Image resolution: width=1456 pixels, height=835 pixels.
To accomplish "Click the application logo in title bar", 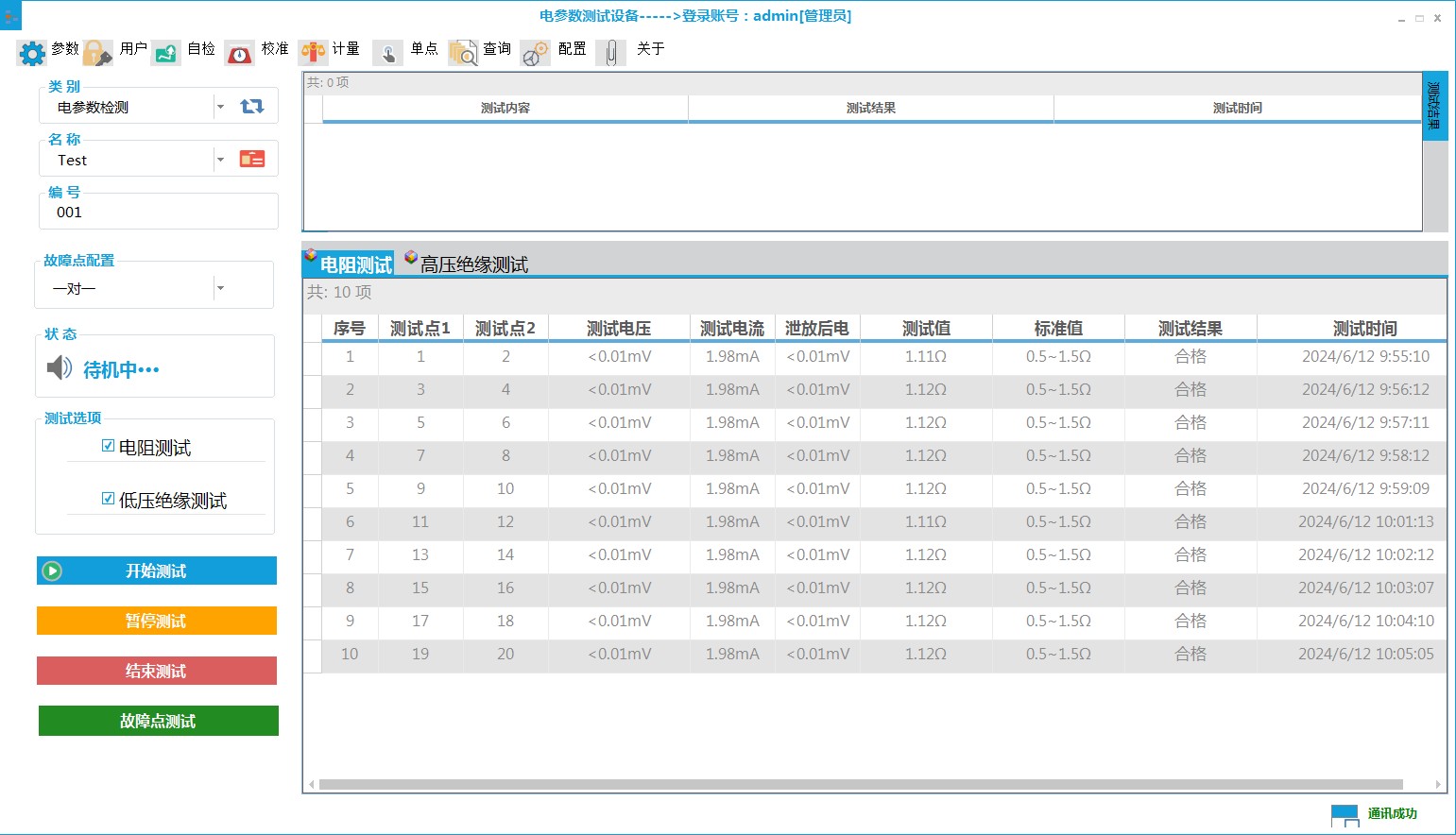I will pyautogui.click(x=11, y=16).
